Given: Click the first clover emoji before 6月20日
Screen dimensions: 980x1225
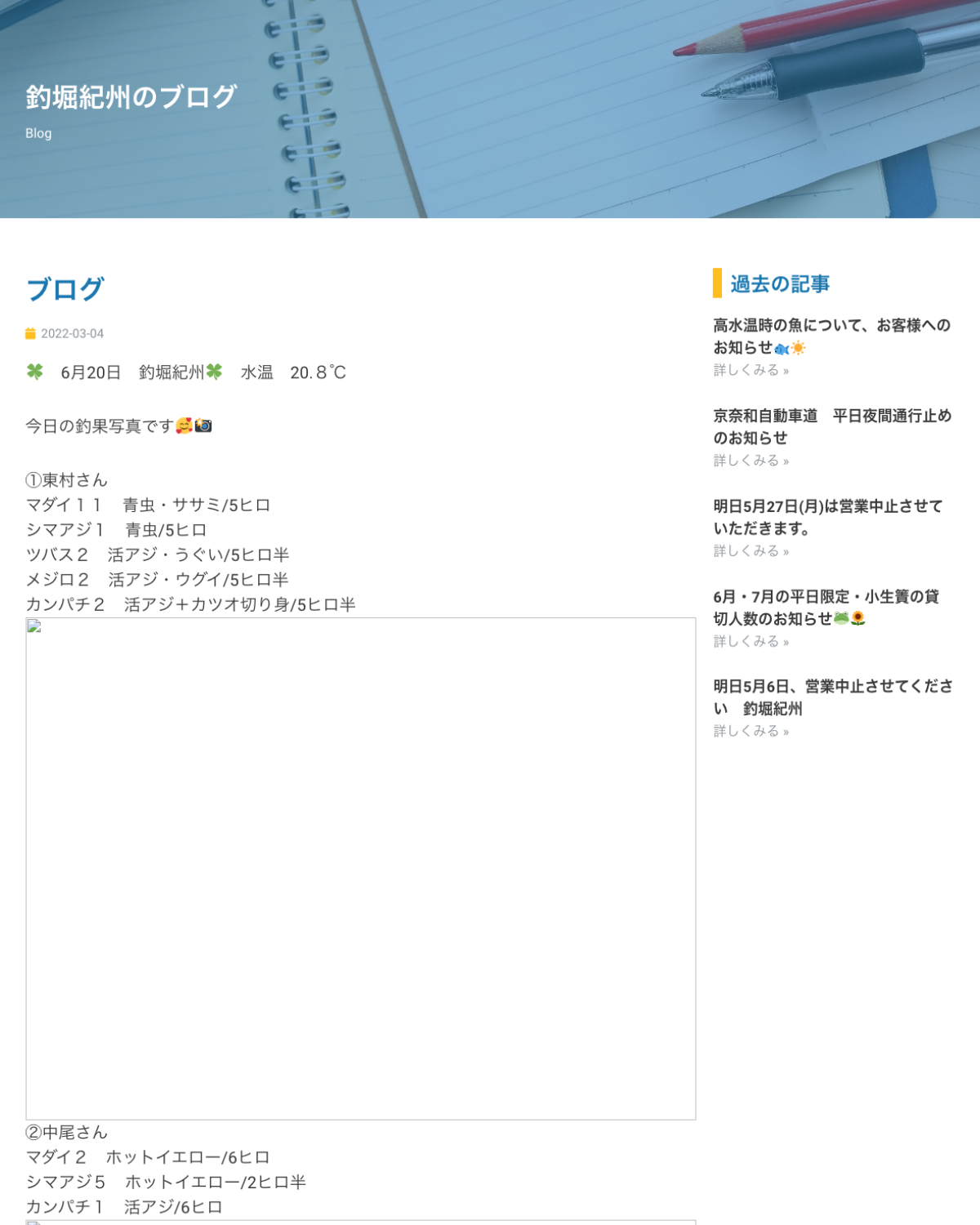Looking at the screenshot, I should coord(34,372).
